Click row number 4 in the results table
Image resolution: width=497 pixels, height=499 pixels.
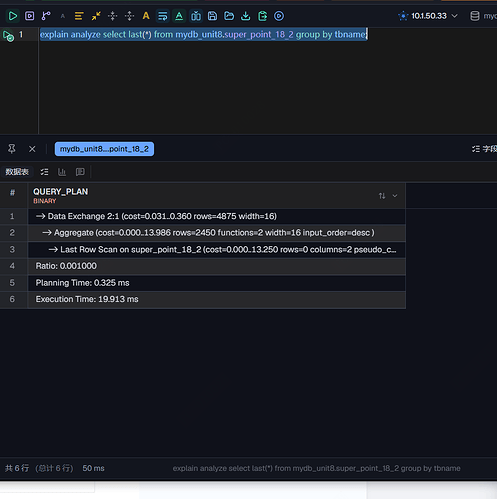pos(12,266)
